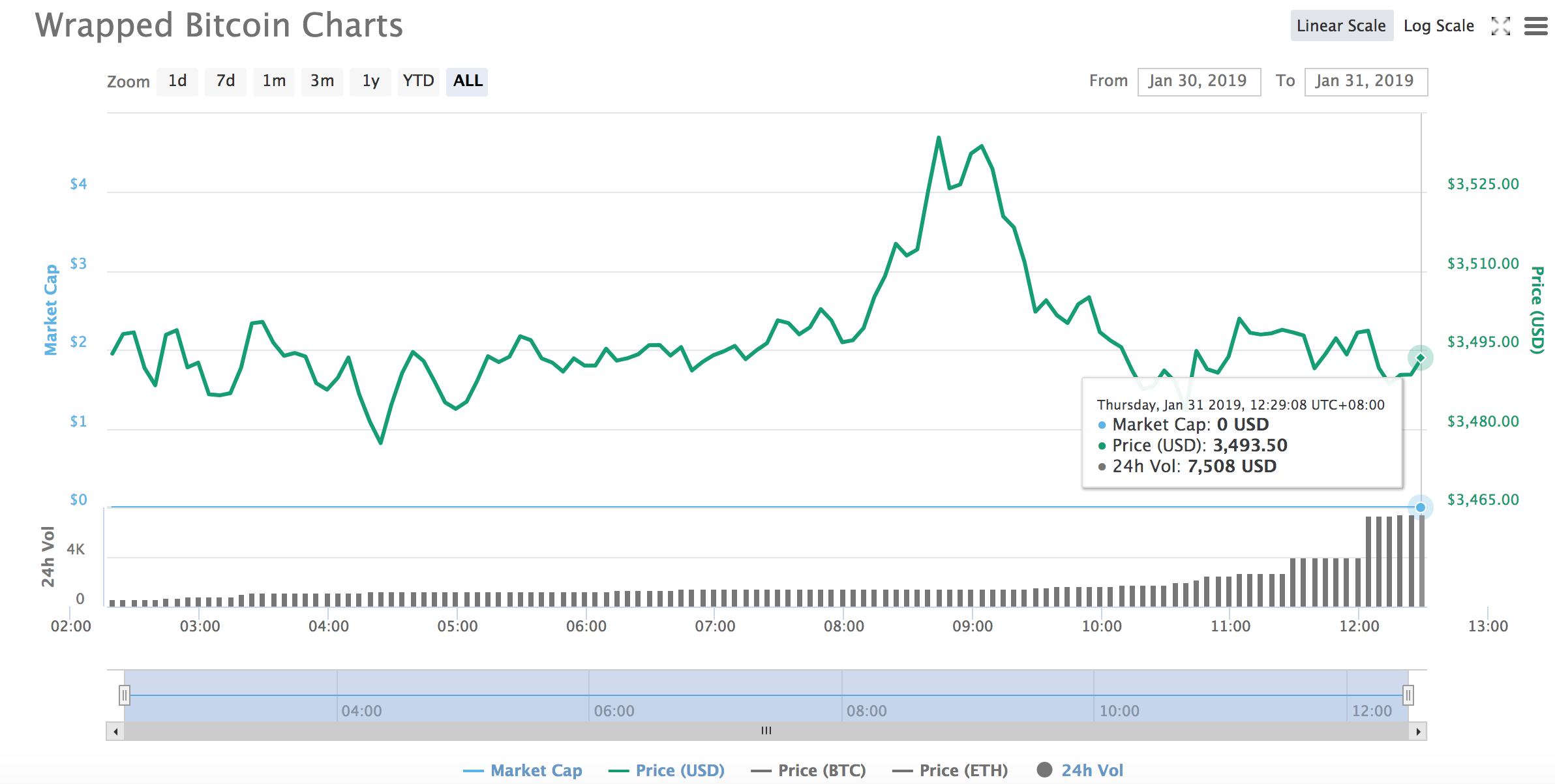This screenshot has height=784, width=1555.
Task: Select the ALL zoom range
Action: [467, 82]
